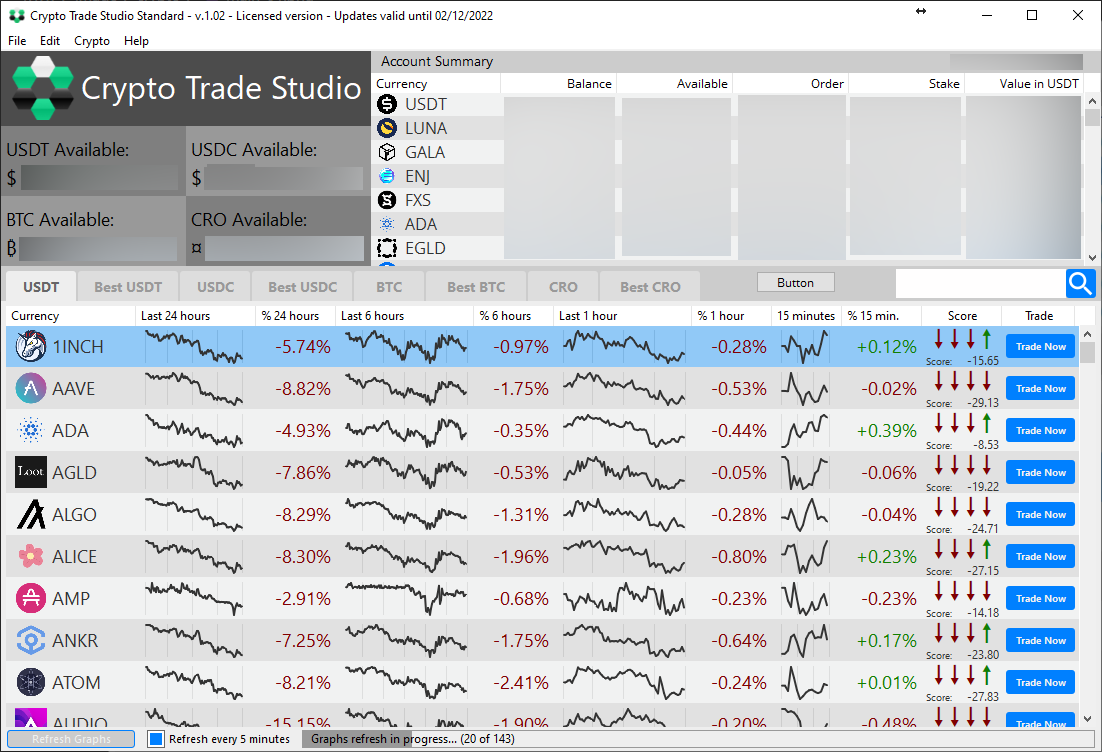Click the % 24 hours column header

295,316
